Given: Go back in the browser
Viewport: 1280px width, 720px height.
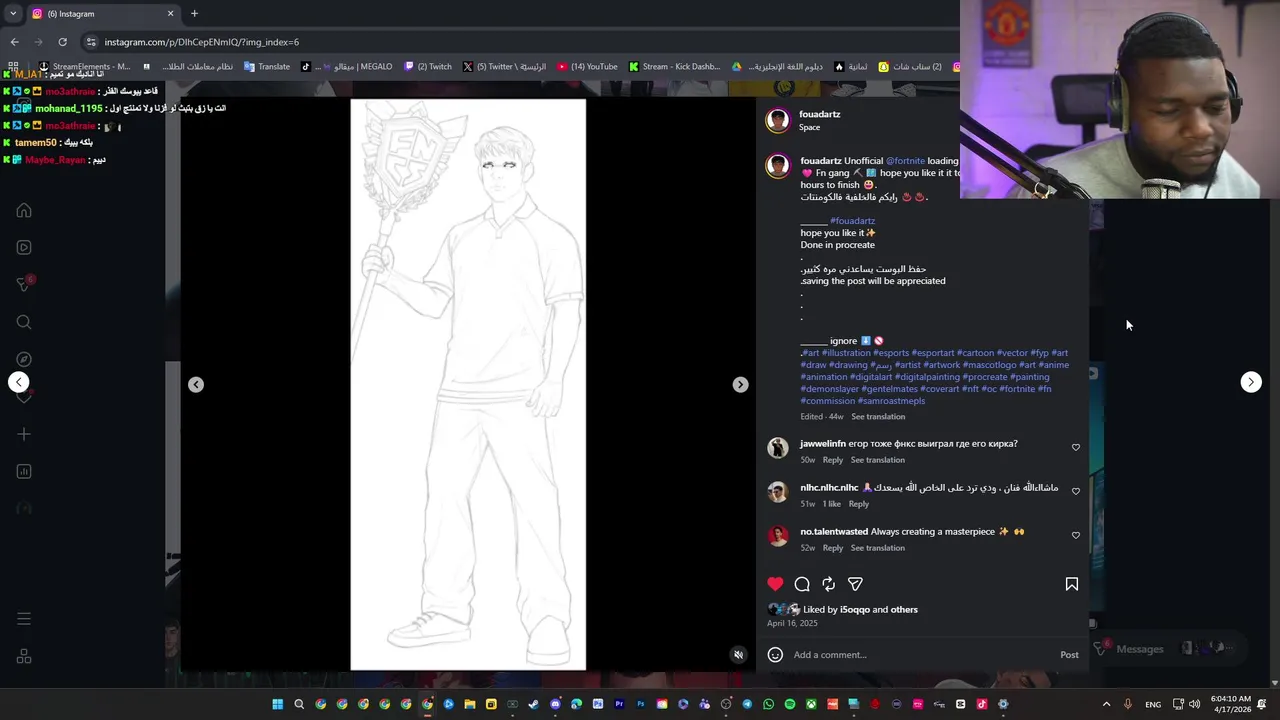Looking at the screenshot, I should (x=14, y=42).
